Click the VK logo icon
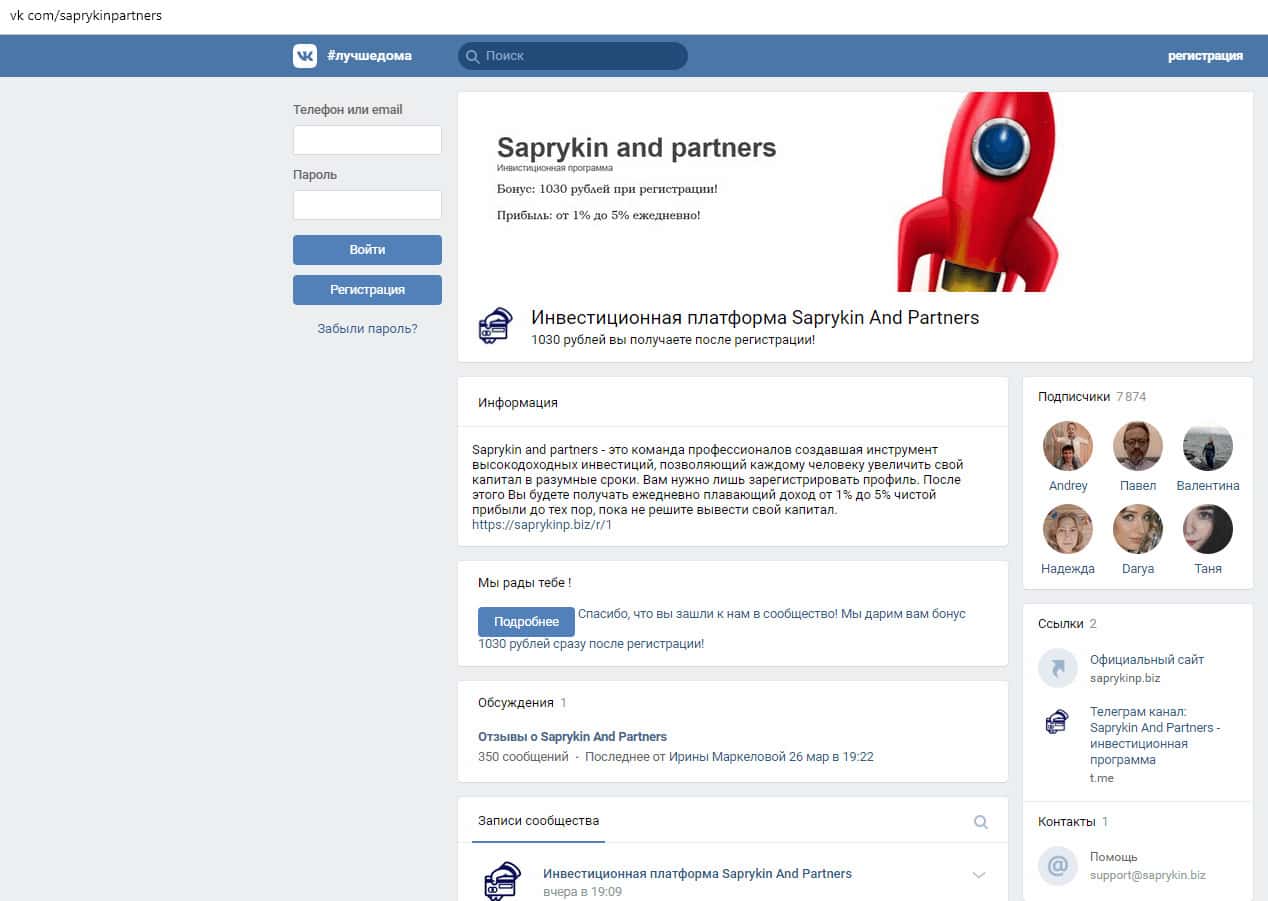The image size is (1268, 901). click(305, 56)
